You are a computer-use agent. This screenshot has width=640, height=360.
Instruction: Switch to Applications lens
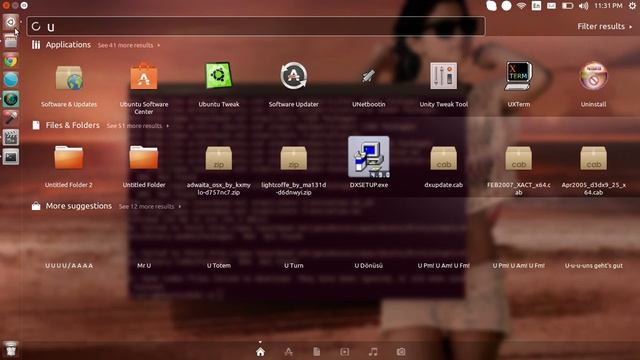point(289,352)
